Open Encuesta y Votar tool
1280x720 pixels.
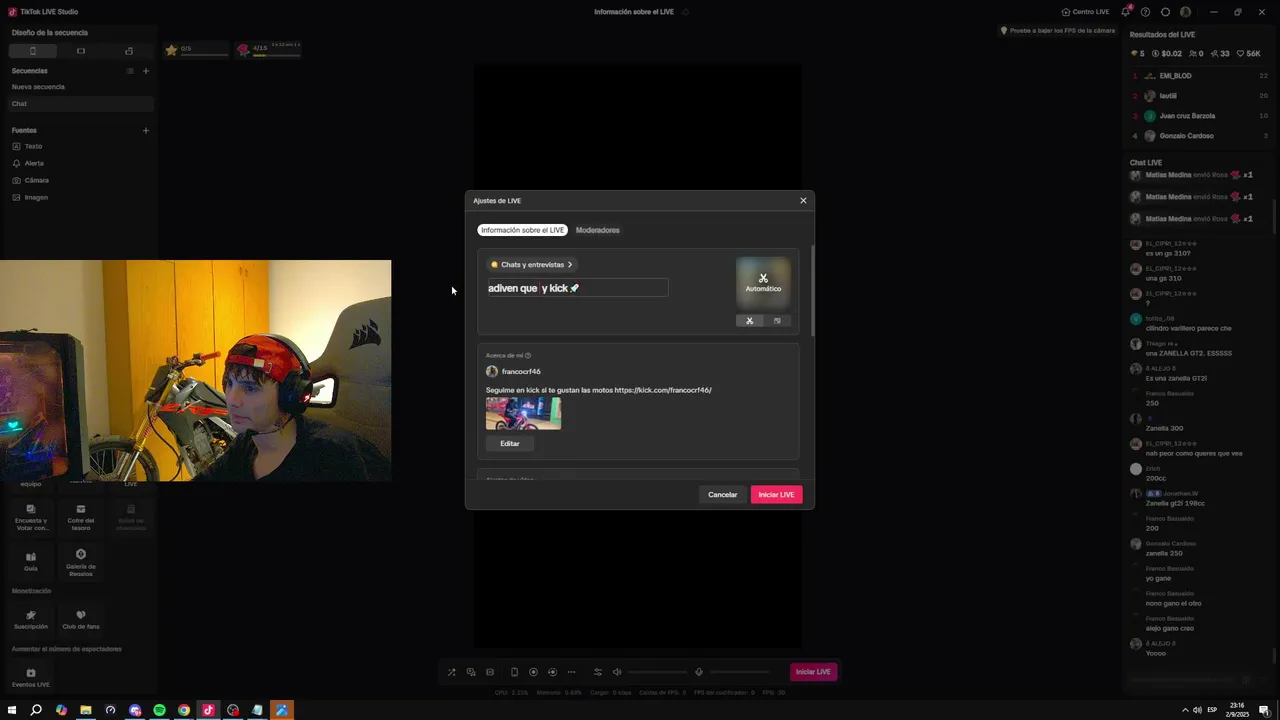[x=31, y=517]
